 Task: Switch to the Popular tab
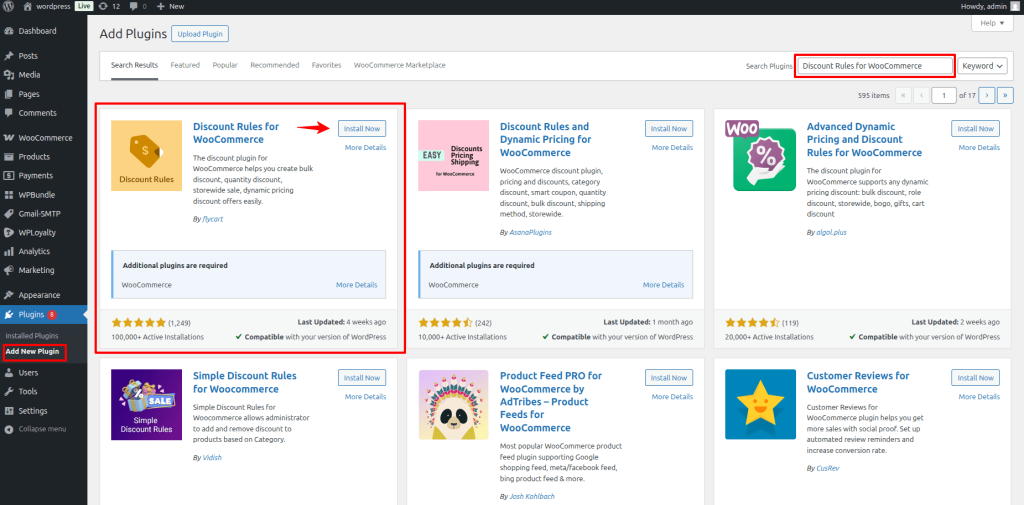click(x=225, y=65)
